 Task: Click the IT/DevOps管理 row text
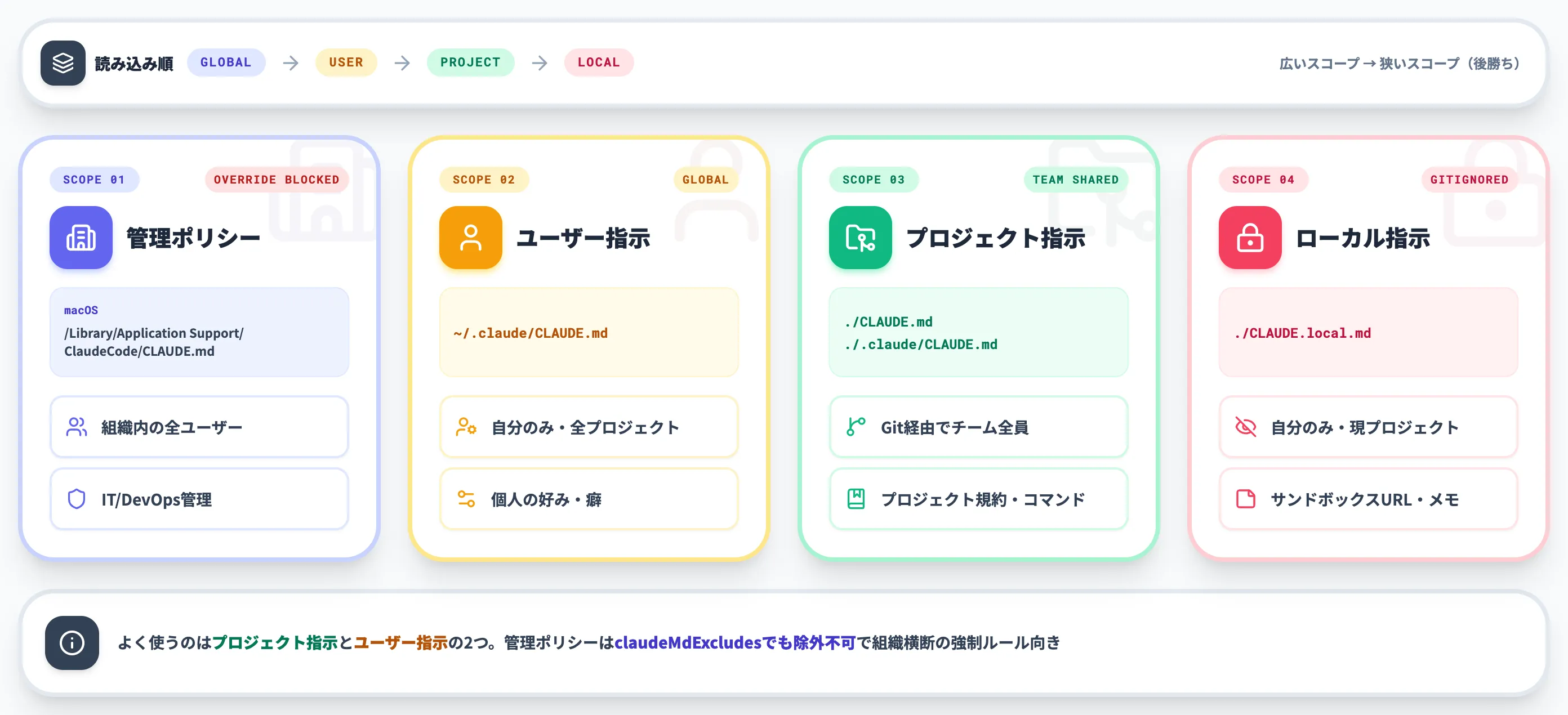(157, 499)
